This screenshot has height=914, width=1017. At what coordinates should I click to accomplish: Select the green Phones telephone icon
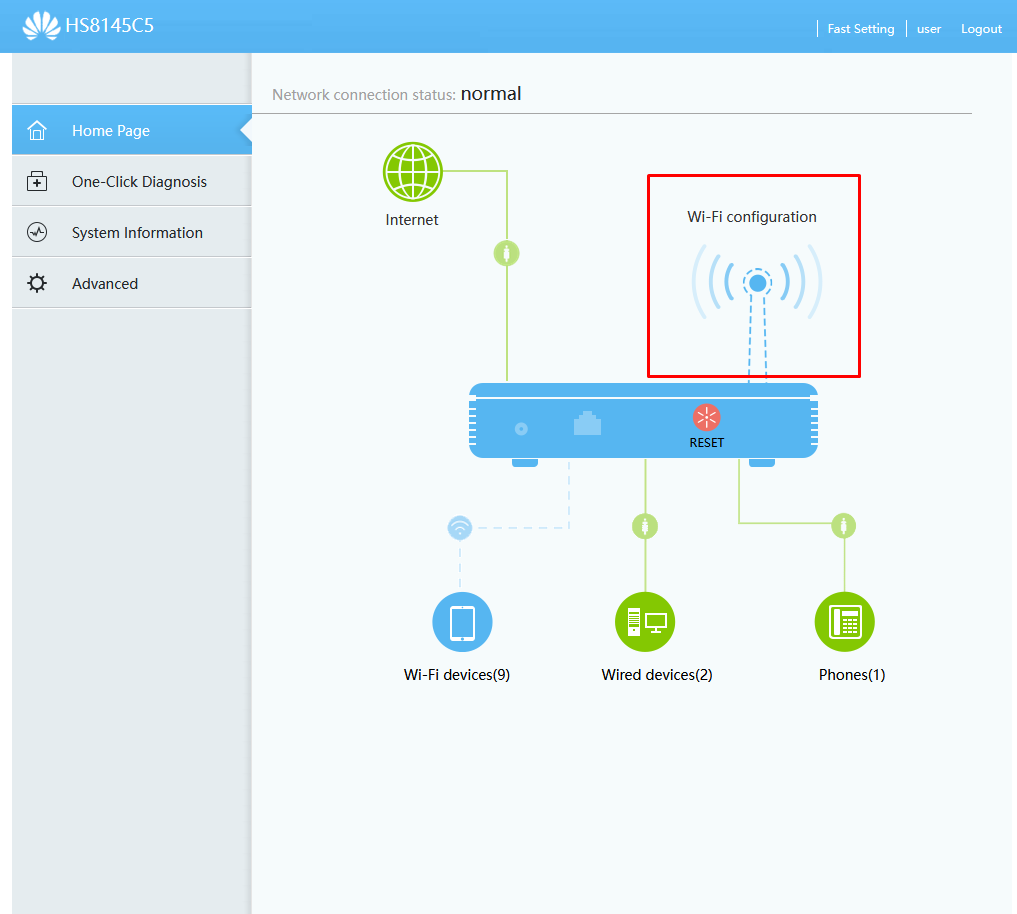[845, 622]
